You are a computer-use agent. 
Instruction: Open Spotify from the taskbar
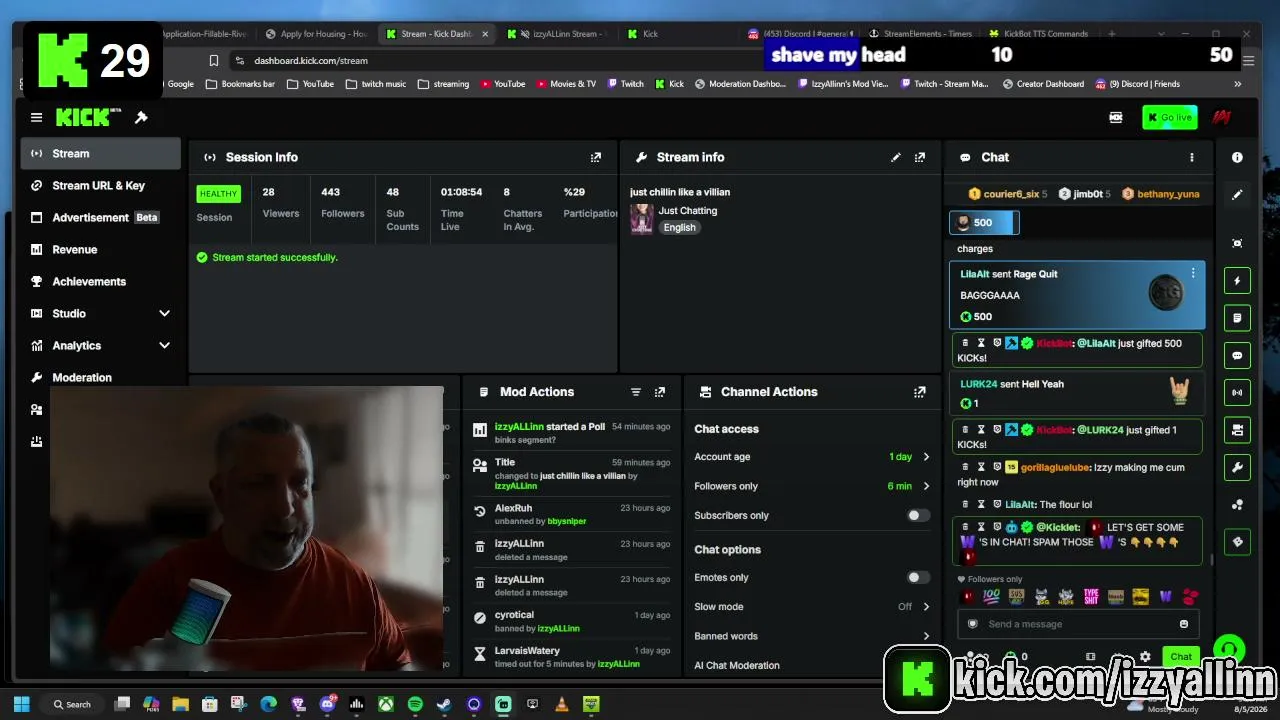click(x=415, y=704)
